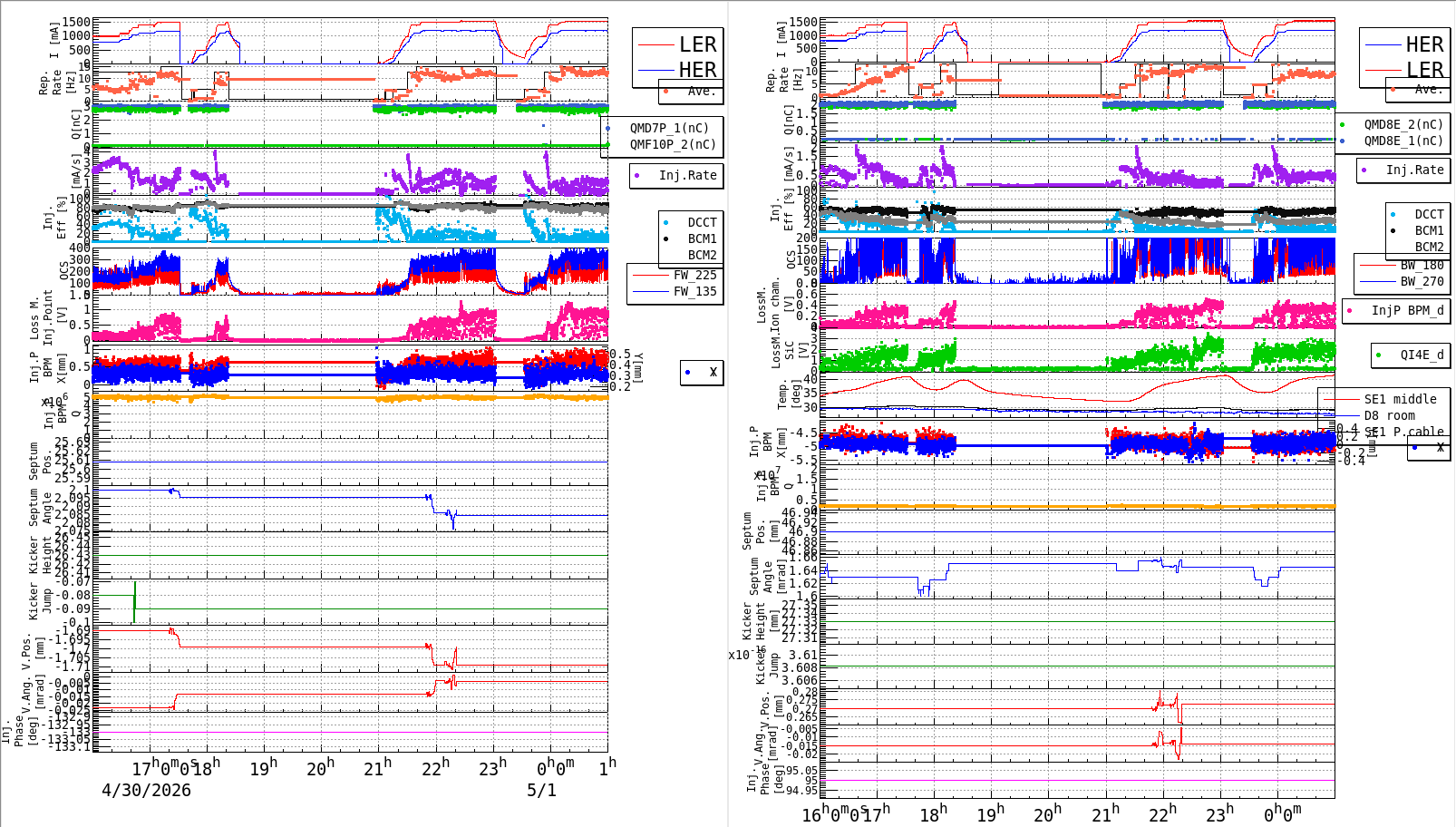Click the BCM2 legend entry in the right plot

[x=1429, y=247]
